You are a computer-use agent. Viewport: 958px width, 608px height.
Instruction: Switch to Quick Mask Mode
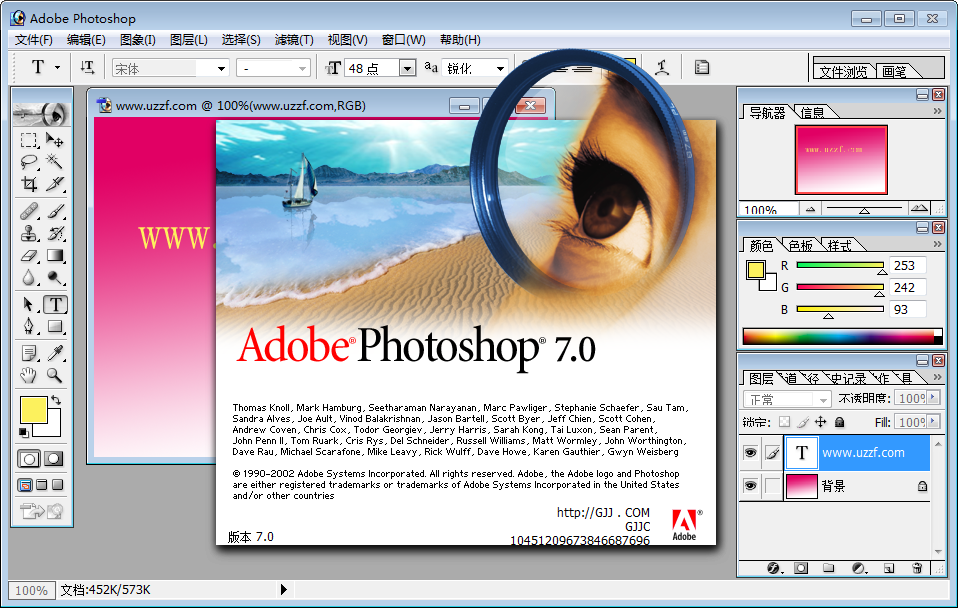[54, 459]
